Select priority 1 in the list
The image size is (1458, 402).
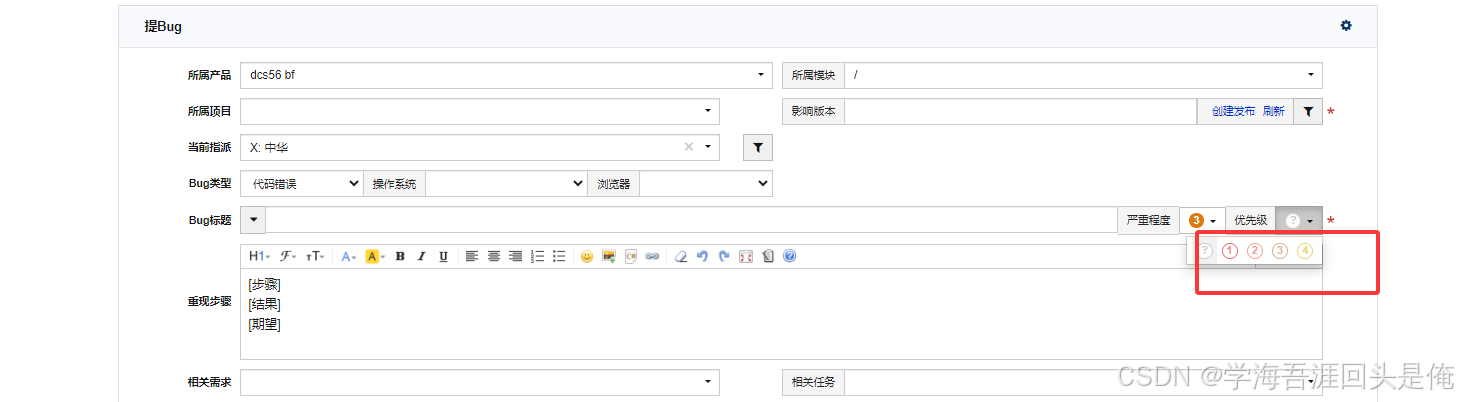(x=1230, y=251)
